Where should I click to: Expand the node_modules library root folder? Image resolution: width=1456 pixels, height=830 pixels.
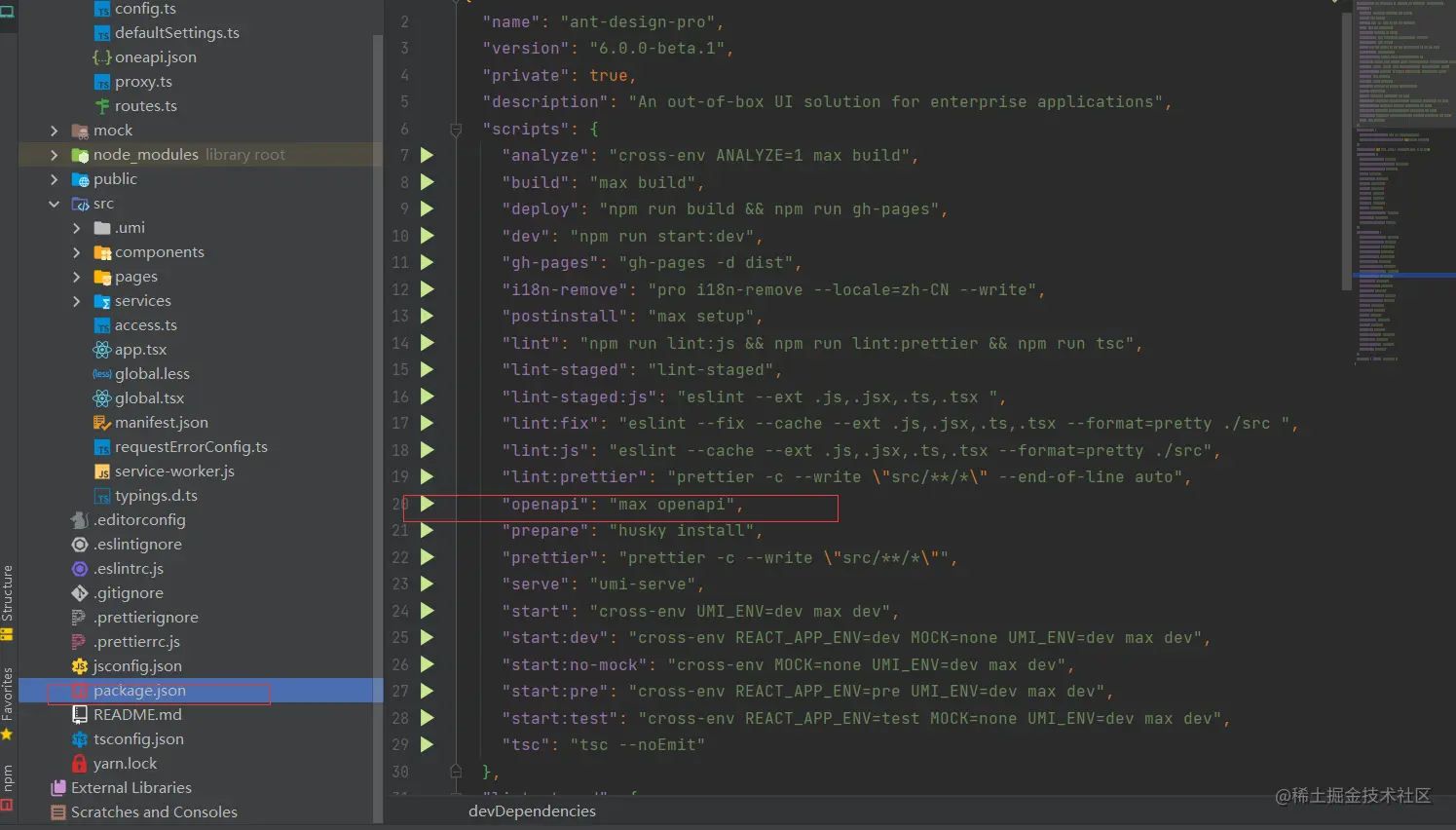(x=55, y=155)
